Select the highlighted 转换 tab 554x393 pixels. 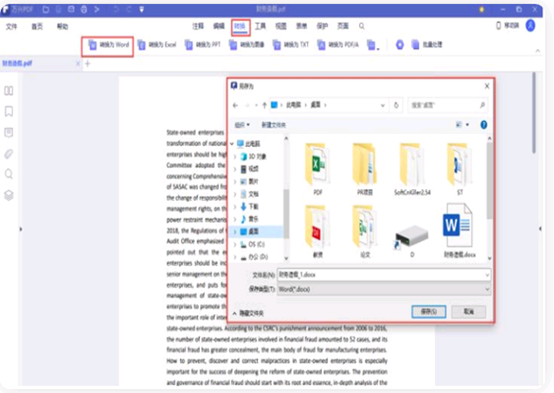pyautogui.click(x=240, y=27)
